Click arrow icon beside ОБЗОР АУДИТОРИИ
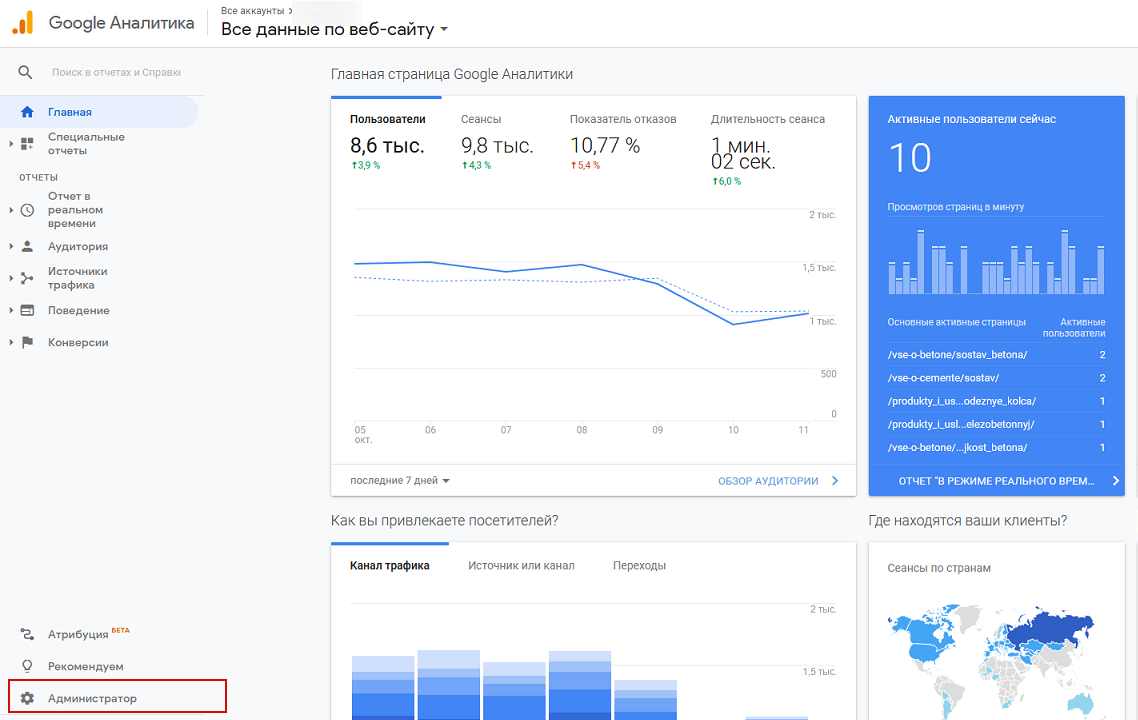This screenshot has width=1138, height=720. 835,480
